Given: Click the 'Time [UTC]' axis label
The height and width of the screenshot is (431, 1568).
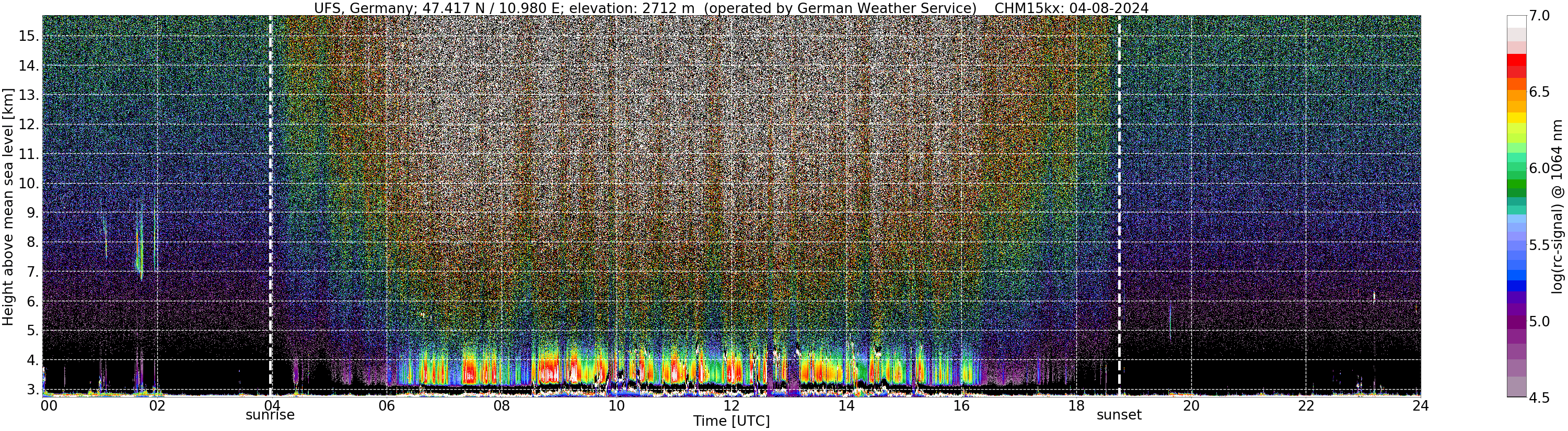Looking at the screenshot, I should (731, 421).
